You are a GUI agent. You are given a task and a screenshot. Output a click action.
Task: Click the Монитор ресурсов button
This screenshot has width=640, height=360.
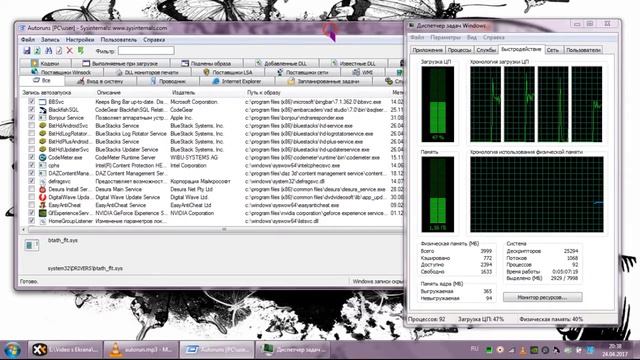pos(542,297)
